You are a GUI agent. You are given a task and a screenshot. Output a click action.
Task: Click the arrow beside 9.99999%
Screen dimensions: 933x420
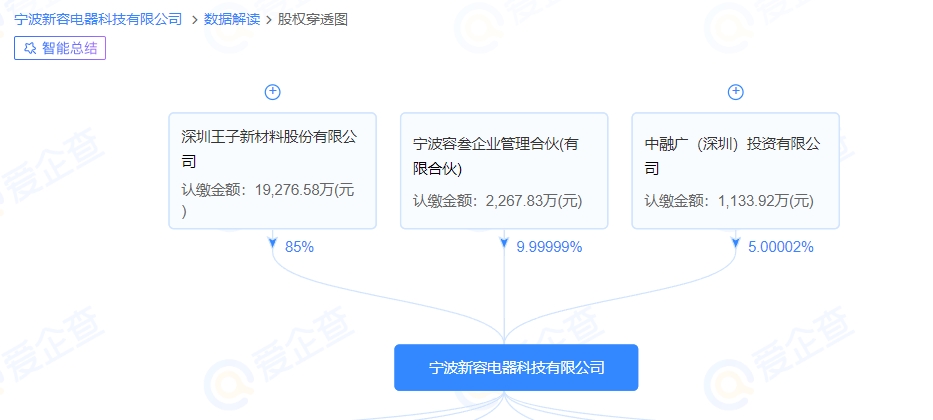pyautogui.click(x=504, y=243)
